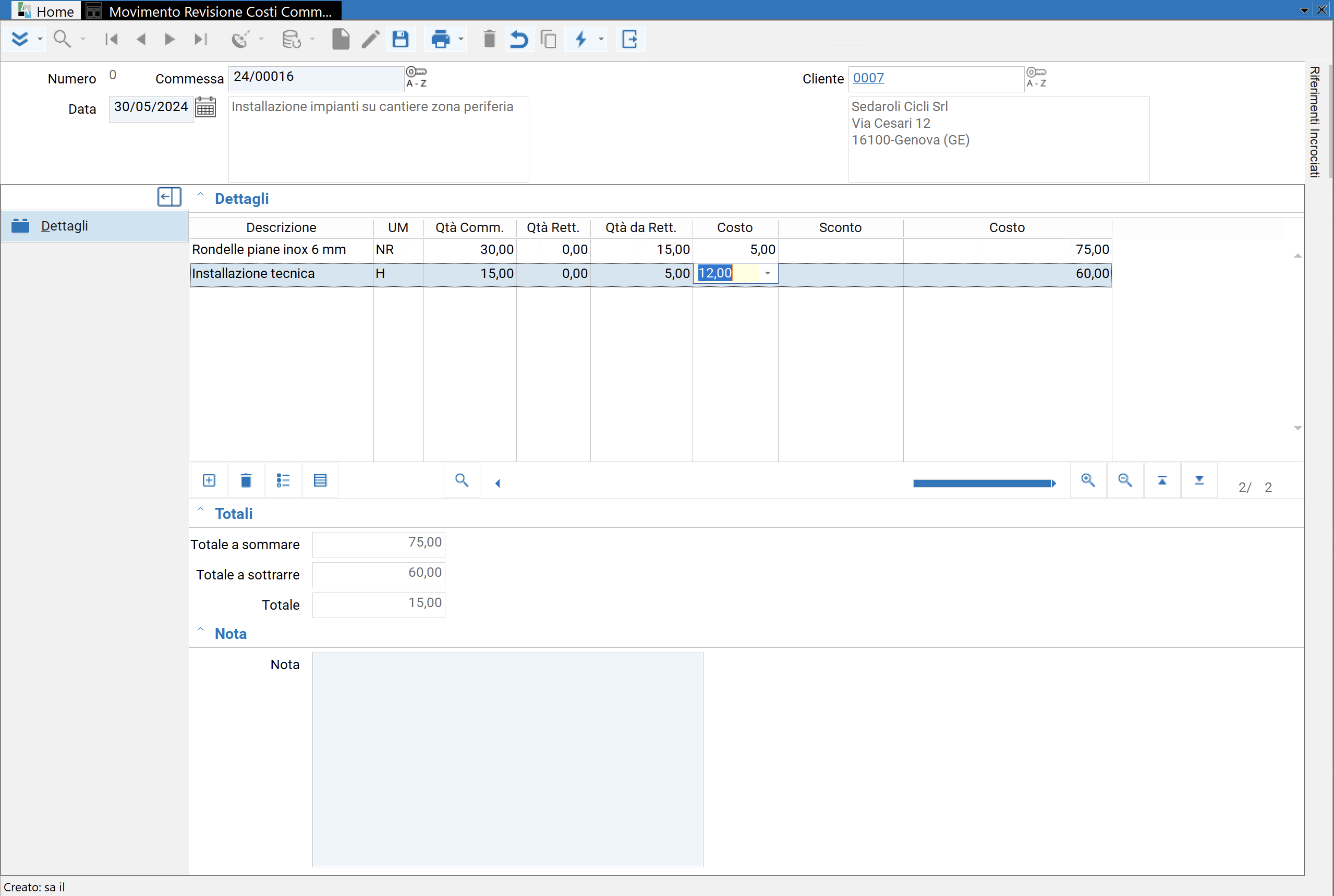Go to next record

(169, 39)
